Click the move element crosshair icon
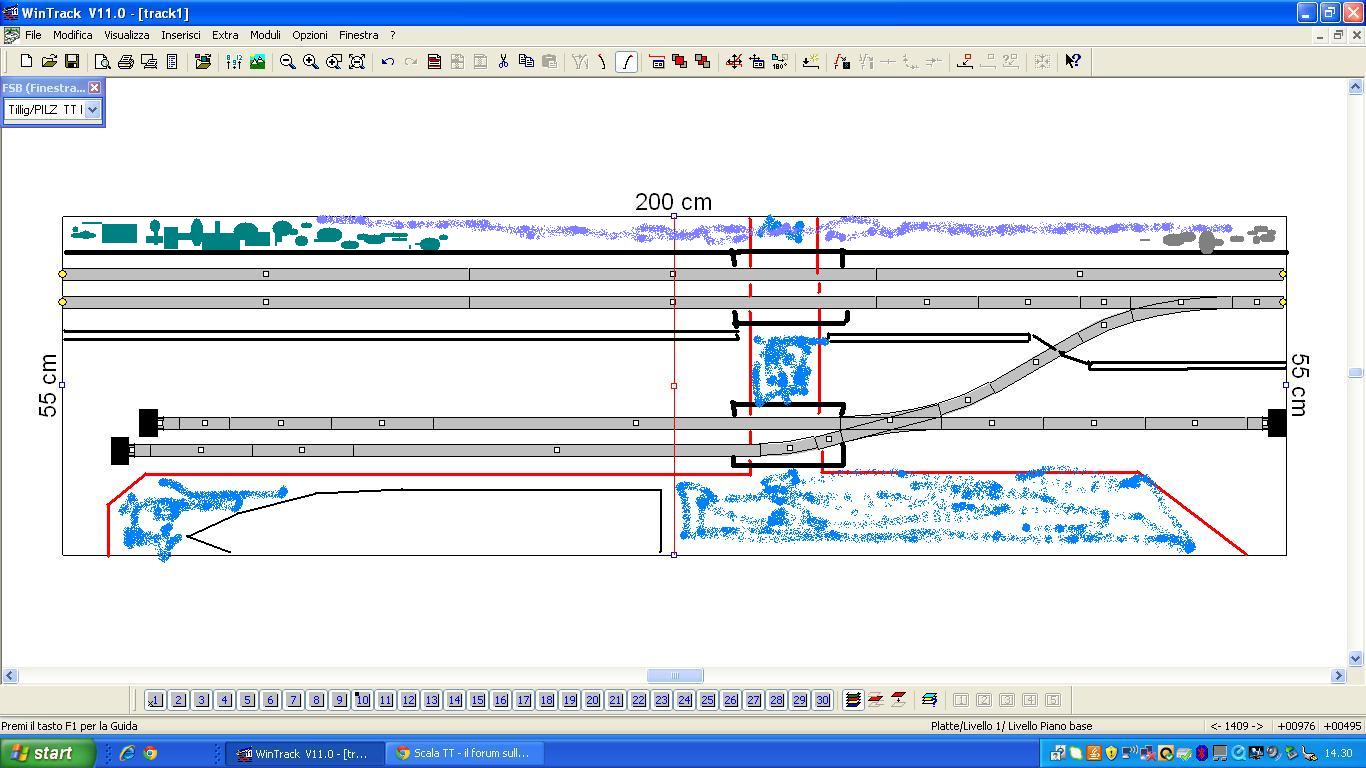The image size is (1366, 768). [734, 61]
